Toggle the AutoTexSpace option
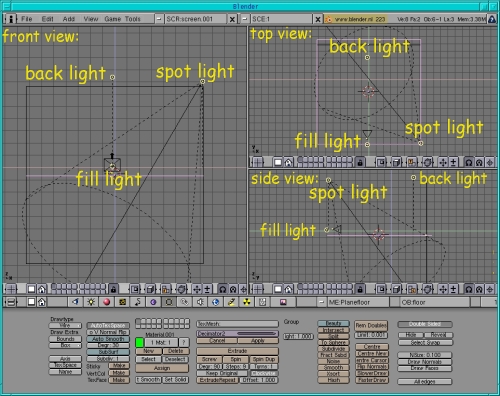 click(108, 325)
